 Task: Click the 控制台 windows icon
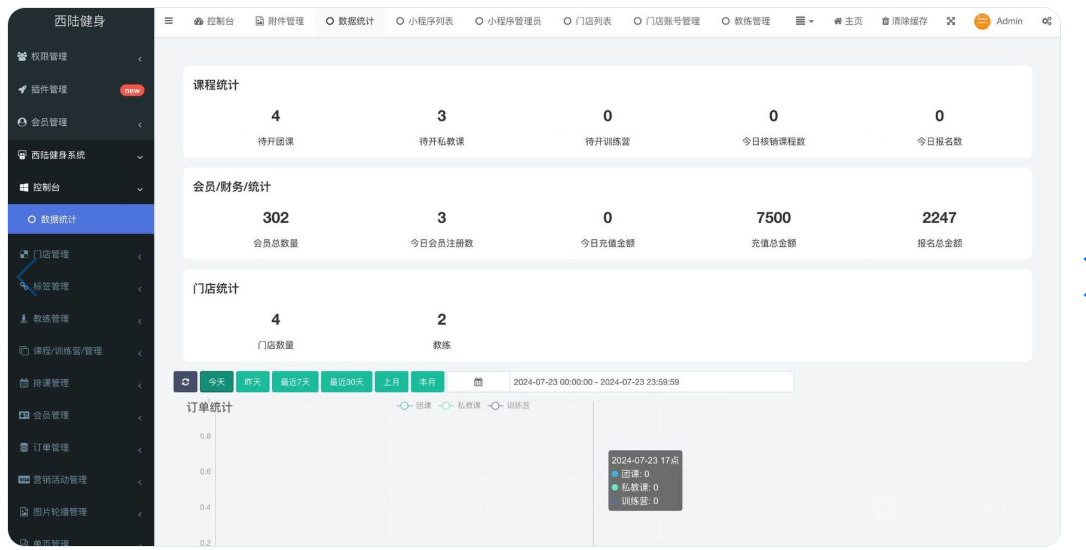coord(24,188)
